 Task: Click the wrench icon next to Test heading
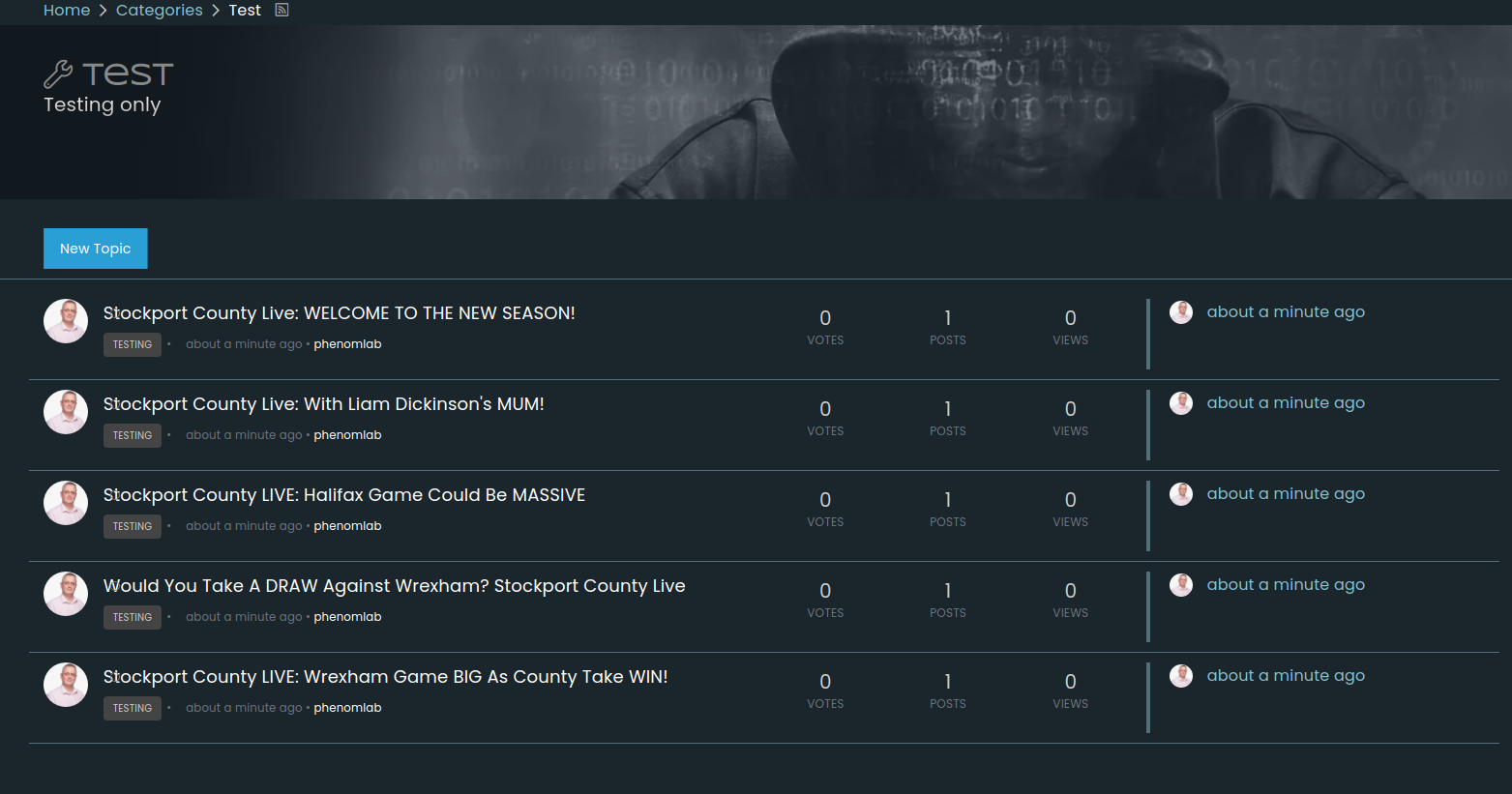click(58, 74)
